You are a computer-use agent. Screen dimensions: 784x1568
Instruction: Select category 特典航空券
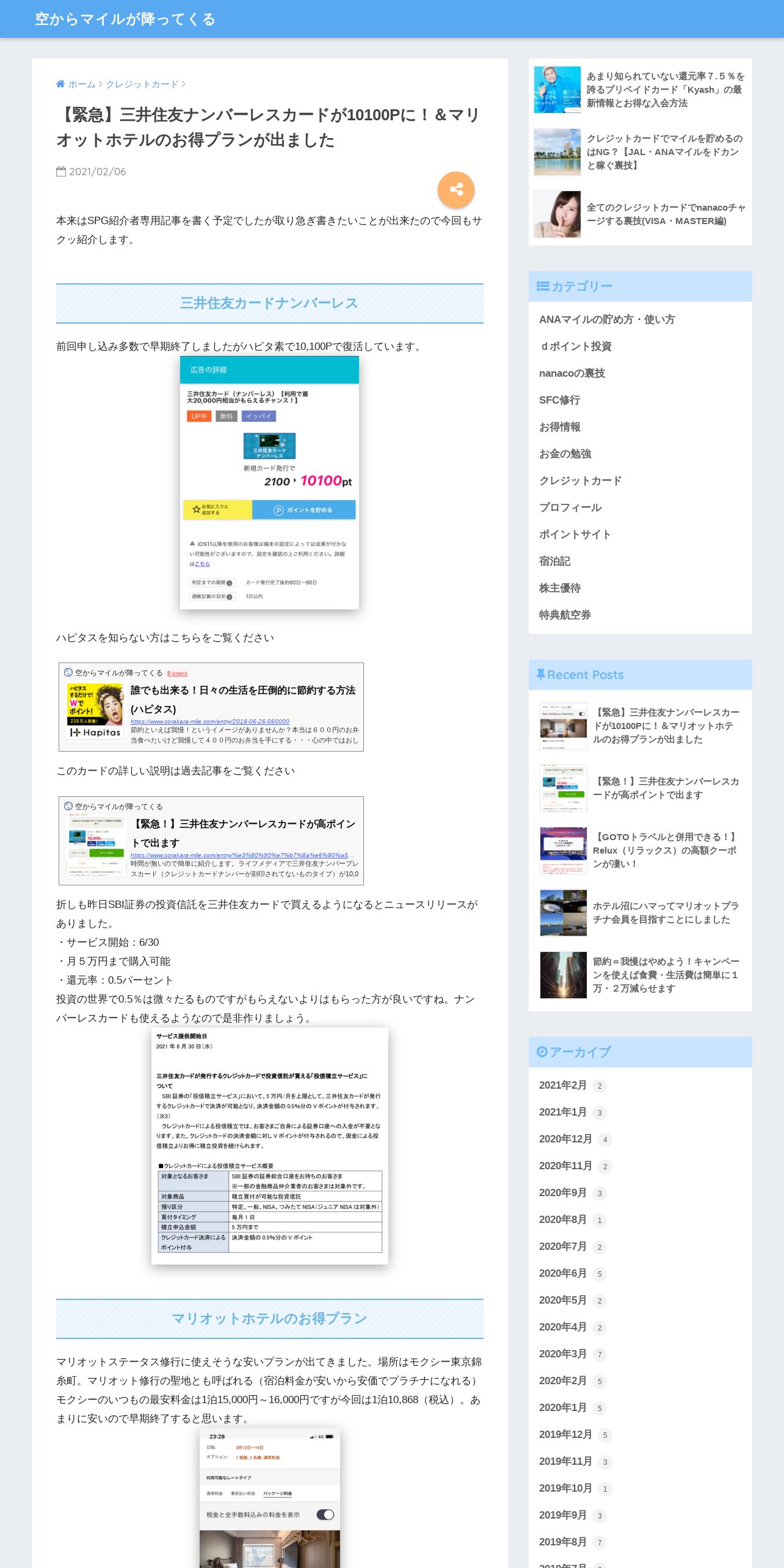[x=565, y=615]
